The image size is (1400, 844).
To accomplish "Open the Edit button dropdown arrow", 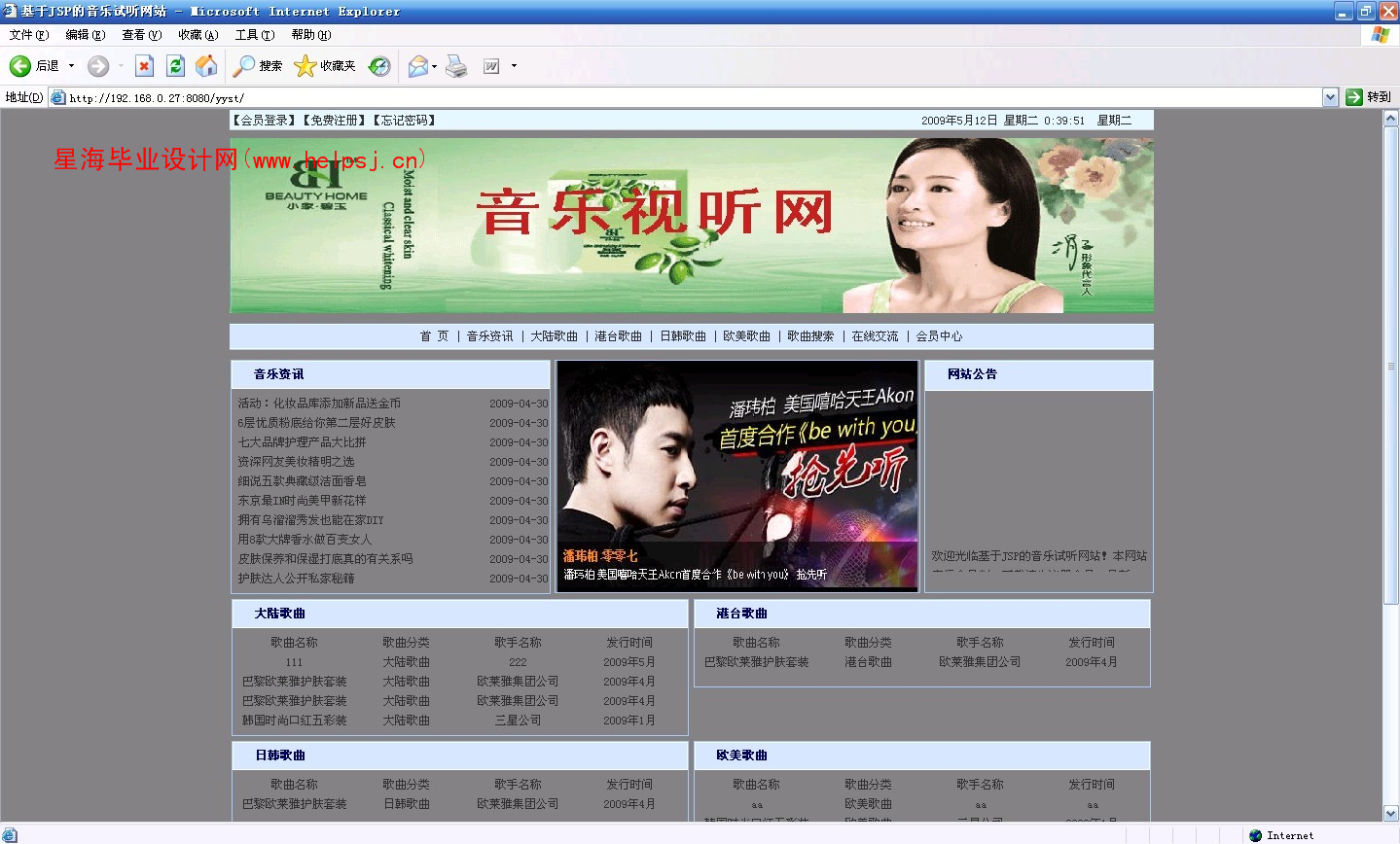I will (x=514, y=66).
